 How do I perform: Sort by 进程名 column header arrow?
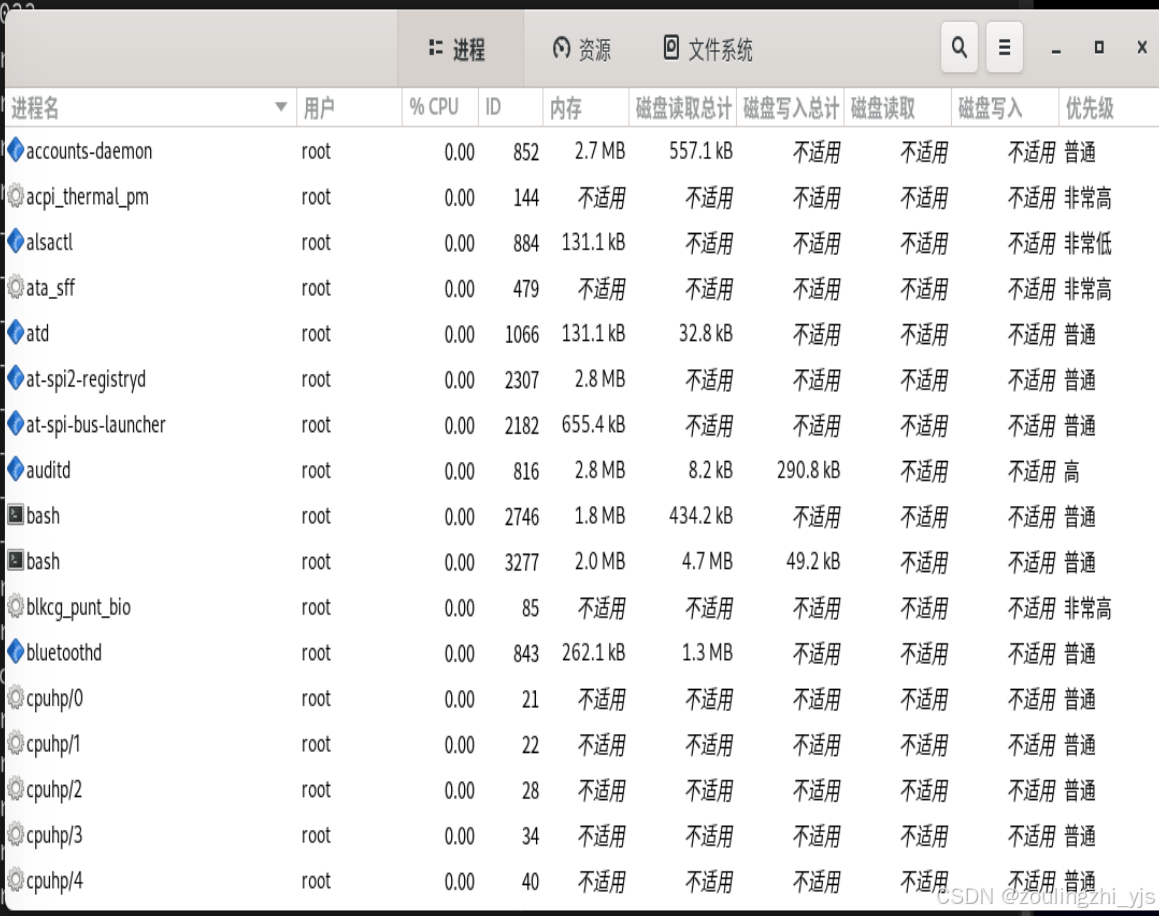[x=281, y=106]
